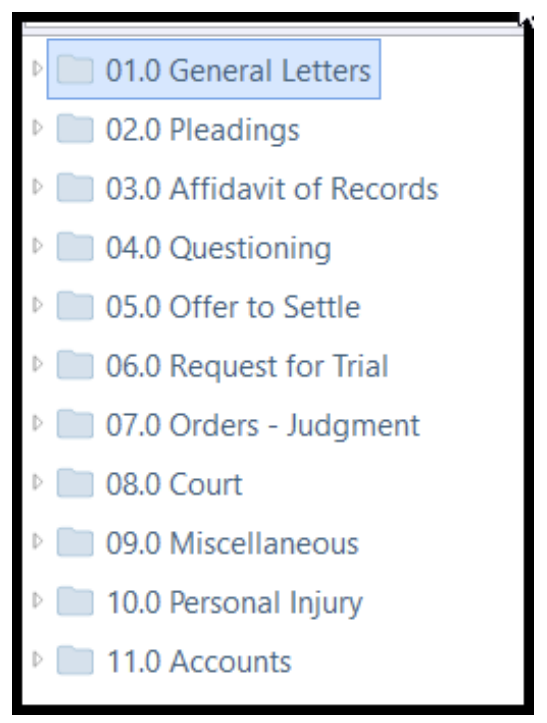Select the 03.0 Affidavit of Records label
547x723 pixels.
(x=272, y=189)
